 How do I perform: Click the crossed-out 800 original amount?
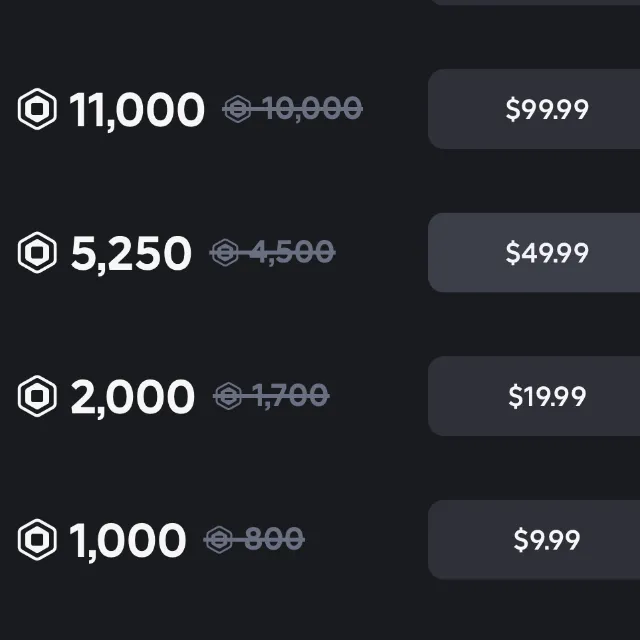pos(273,541)
